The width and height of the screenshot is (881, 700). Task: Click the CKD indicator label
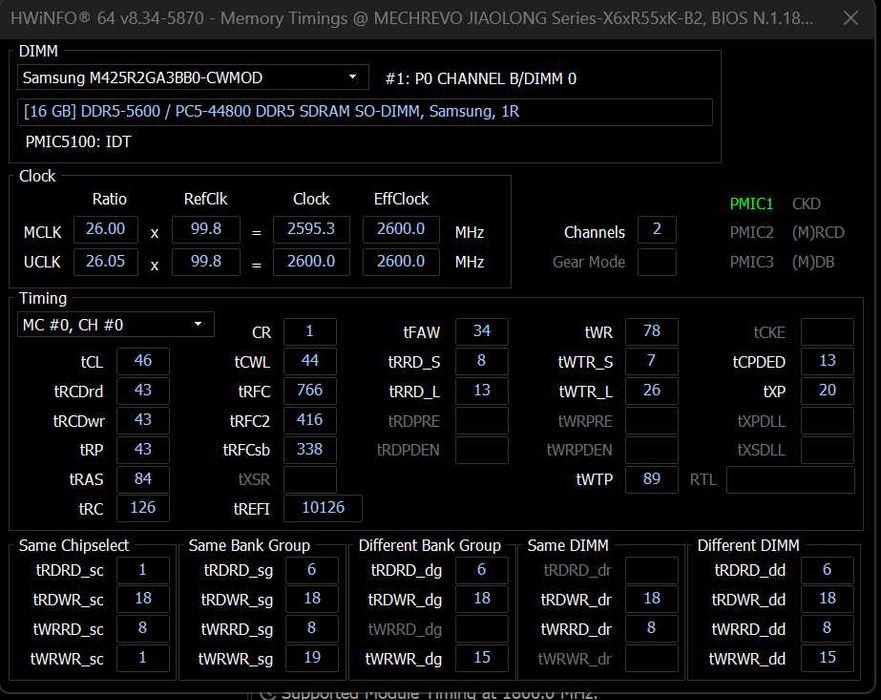click(806, 204)
